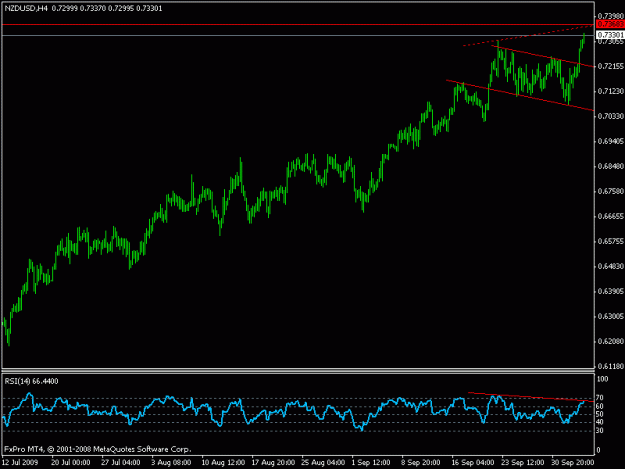Click the 27 Jul 04:00 time label
This screenshot has width=625, height=469.
click(x=120, y=462)
